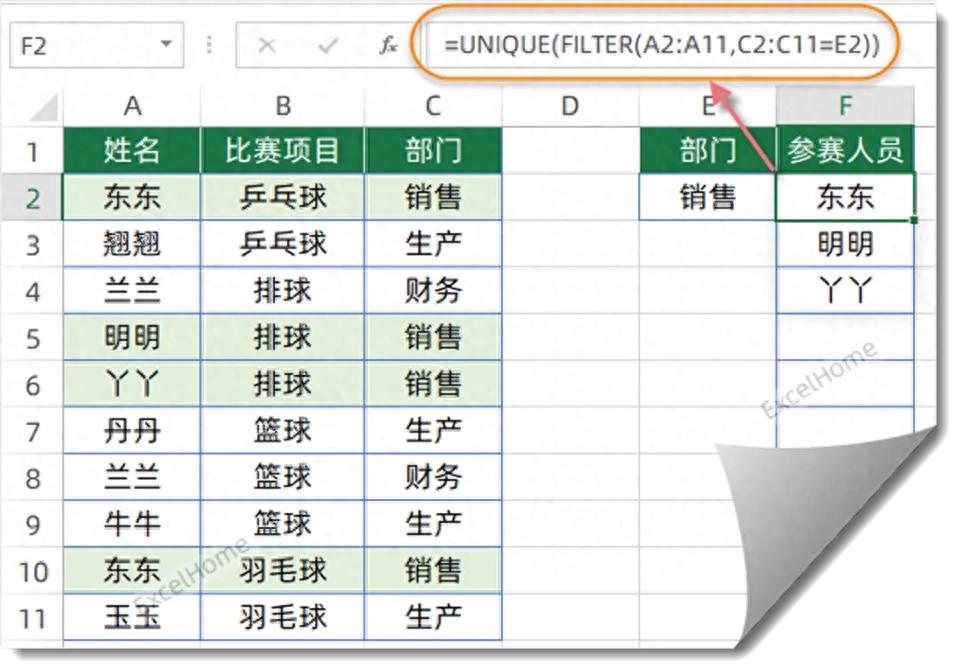Select cell C3 containing 生产
Screen dimensions: 960x672
(x=433, y=244)
